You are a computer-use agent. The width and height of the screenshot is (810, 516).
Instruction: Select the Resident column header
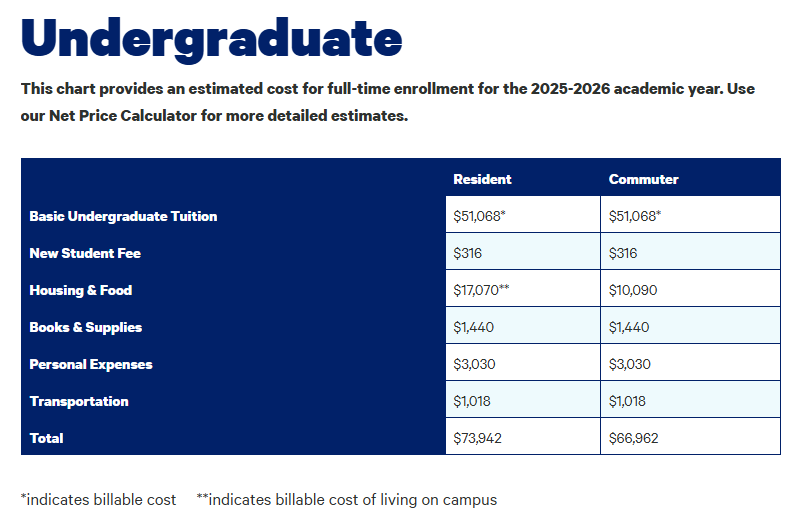482,179
